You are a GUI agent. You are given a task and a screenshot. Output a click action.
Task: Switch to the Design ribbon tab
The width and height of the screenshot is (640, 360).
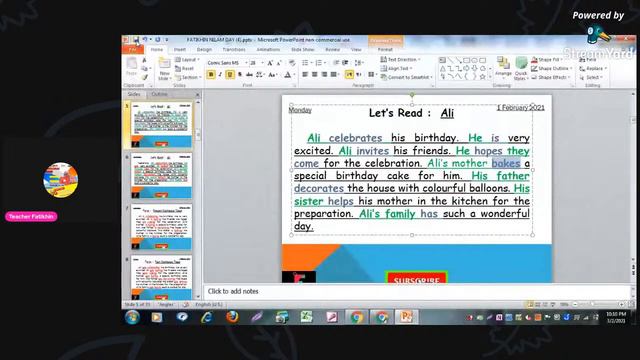click(x=204, y=50)
